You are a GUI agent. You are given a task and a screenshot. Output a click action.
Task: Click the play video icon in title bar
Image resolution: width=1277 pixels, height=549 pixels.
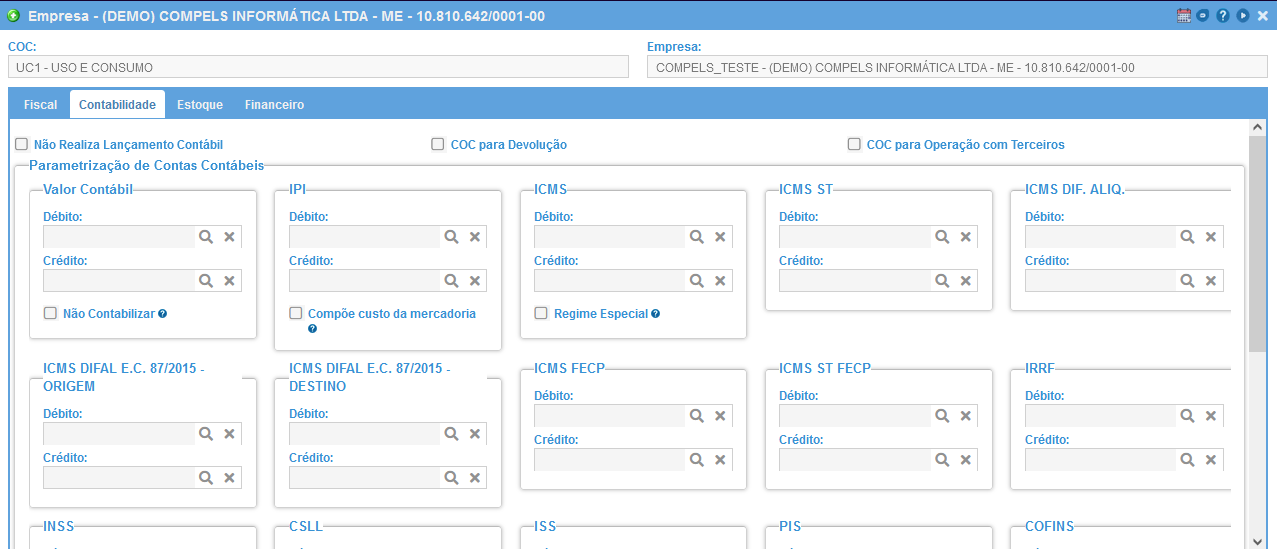click(x=1243, y=16)
